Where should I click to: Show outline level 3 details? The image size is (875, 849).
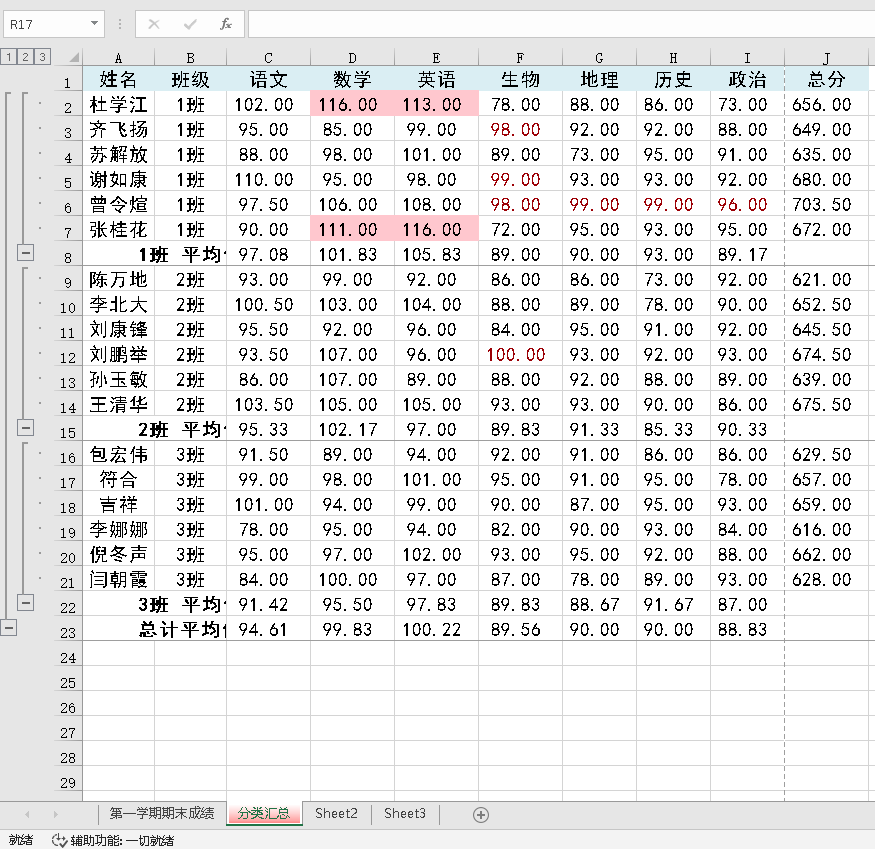[x=42, y=57]
